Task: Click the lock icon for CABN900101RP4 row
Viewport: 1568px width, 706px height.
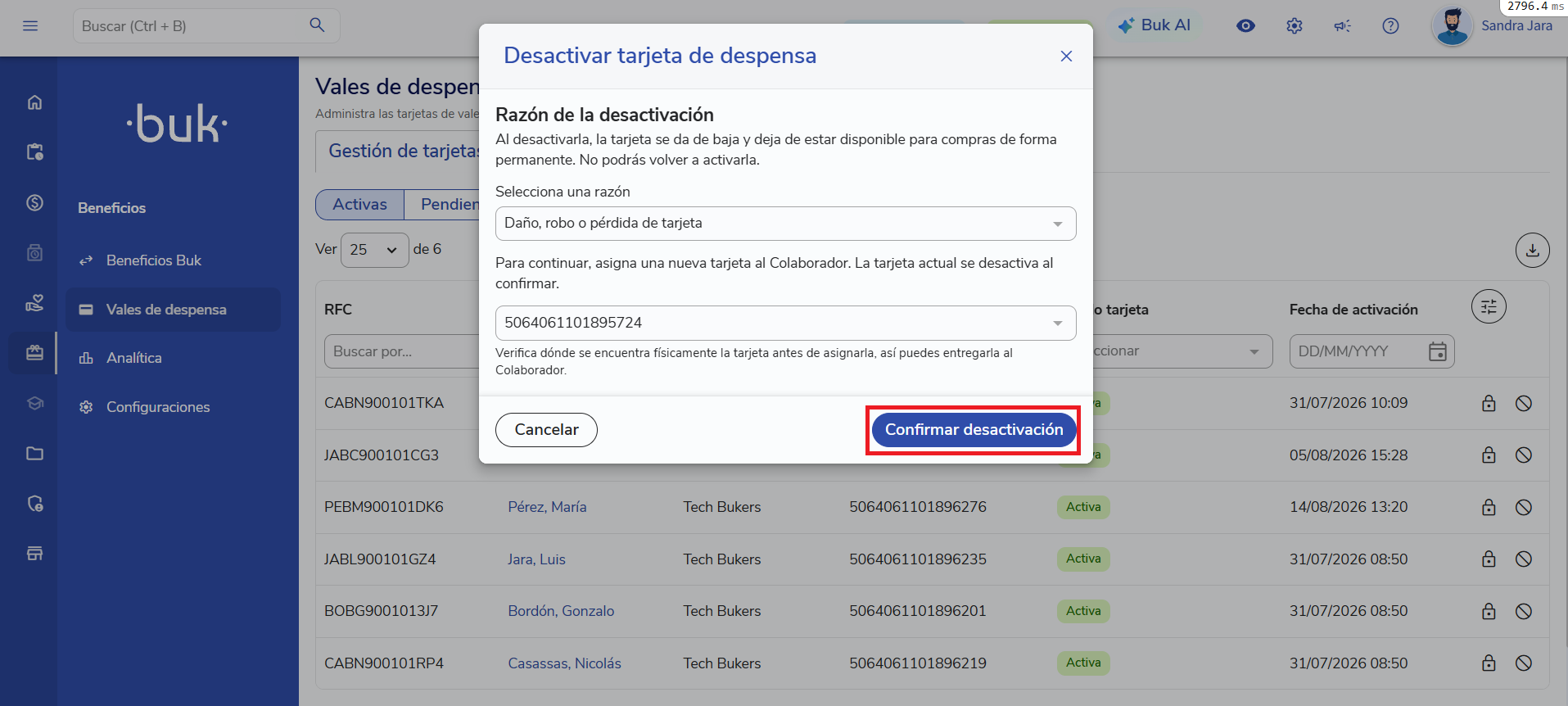Action: point(1489,663)
